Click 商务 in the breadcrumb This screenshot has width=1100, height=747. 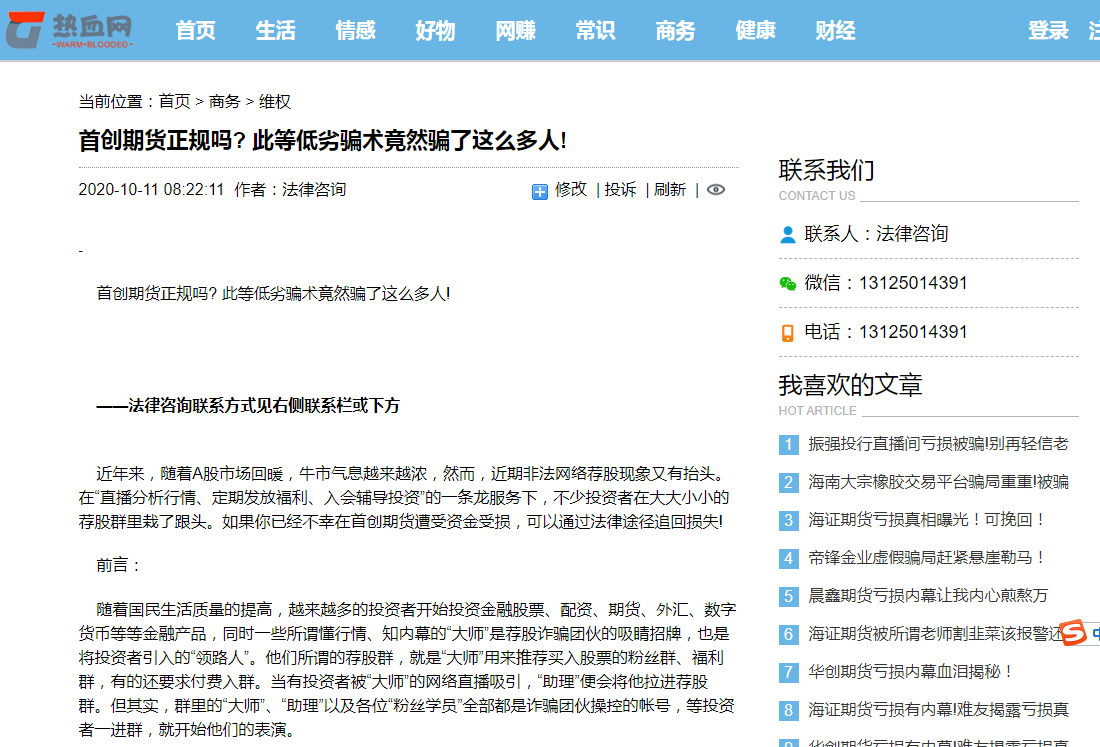(x=224, y=102)
